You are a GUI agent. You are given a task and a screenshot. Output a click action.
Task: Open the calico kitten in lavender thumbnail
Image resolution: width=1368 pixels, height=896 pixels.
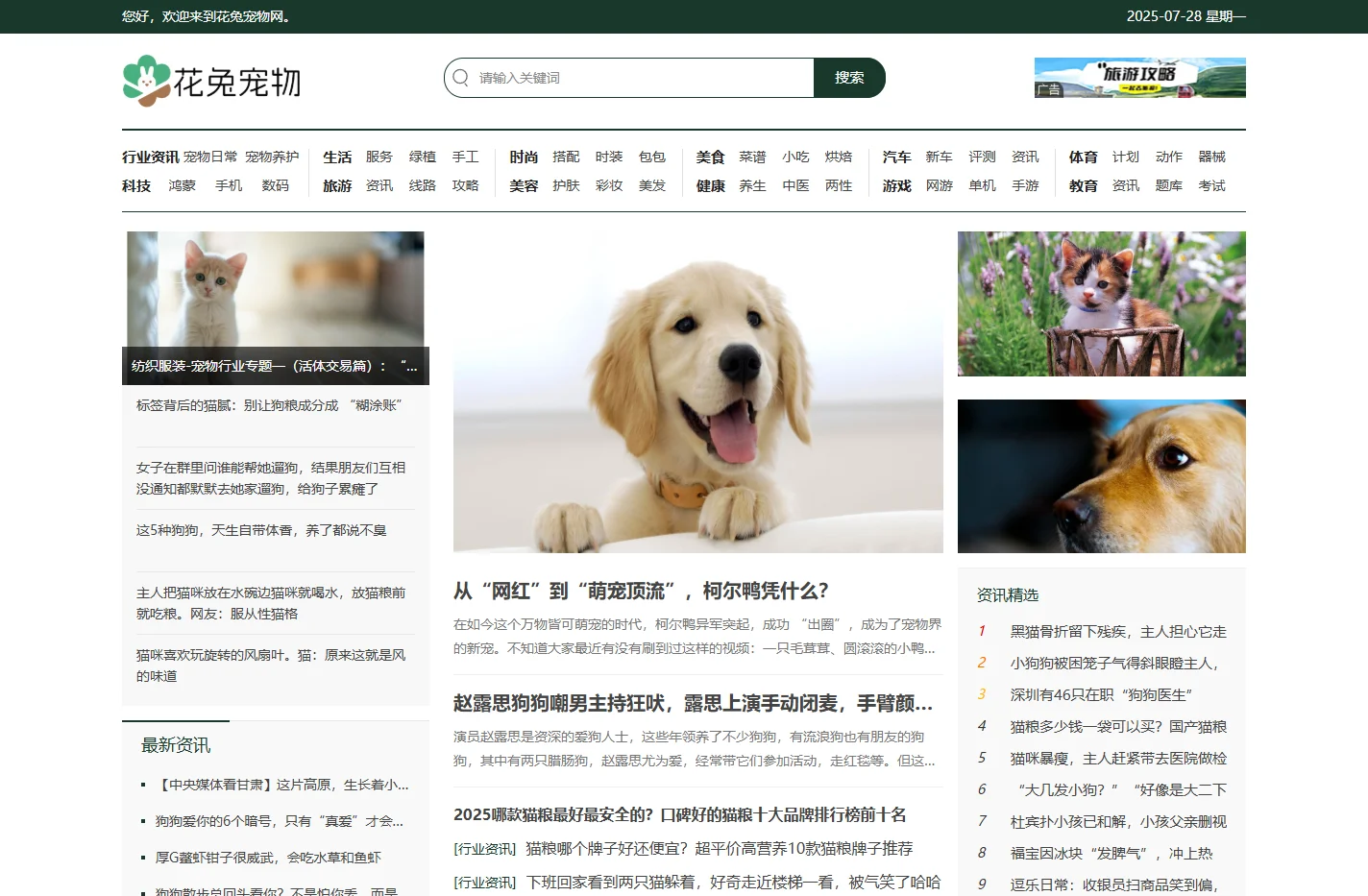coord(1102,303)
